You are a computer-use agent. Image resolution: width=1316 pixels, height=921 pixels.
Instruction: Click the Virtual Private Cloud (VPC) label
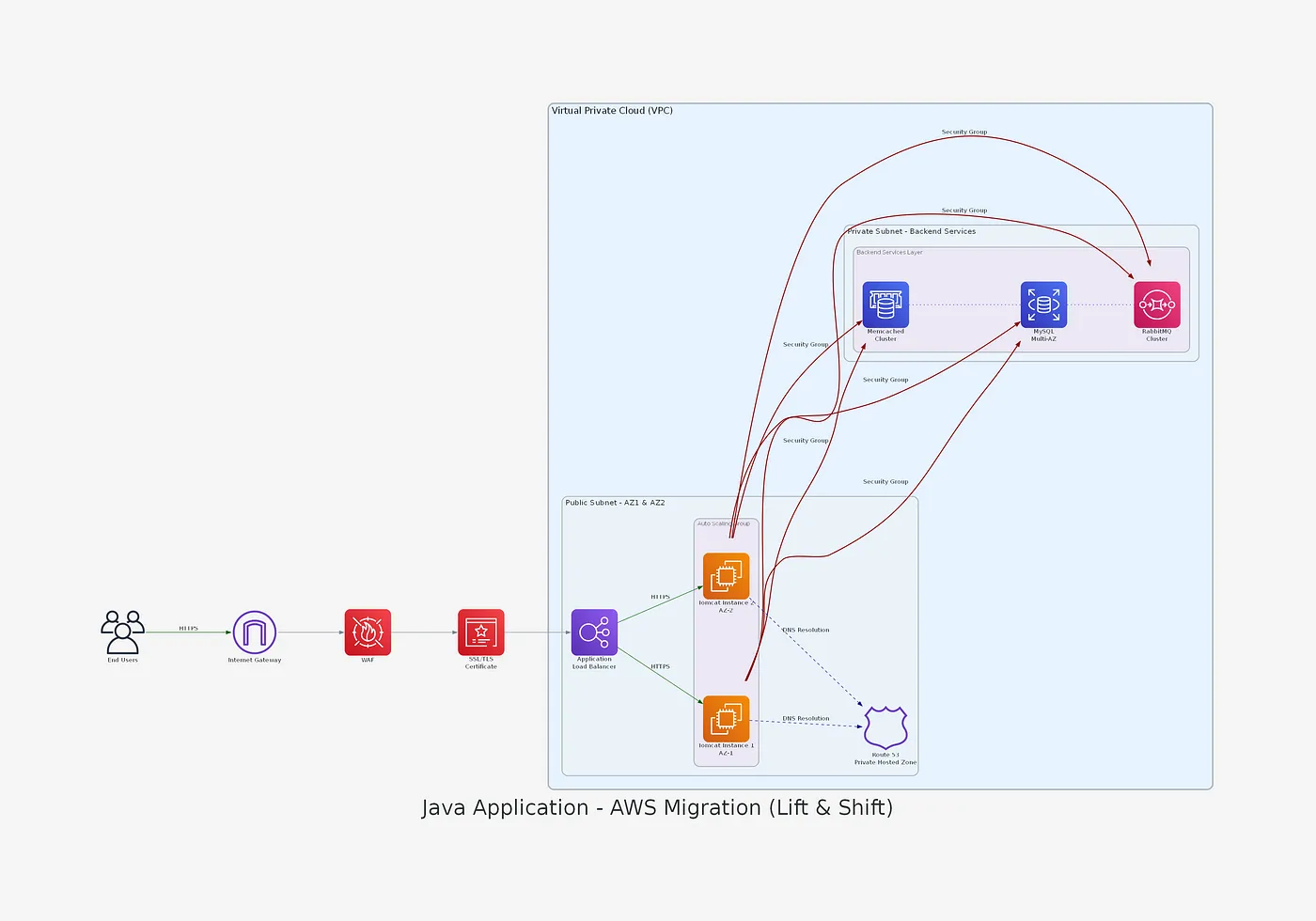coord(612,111)
